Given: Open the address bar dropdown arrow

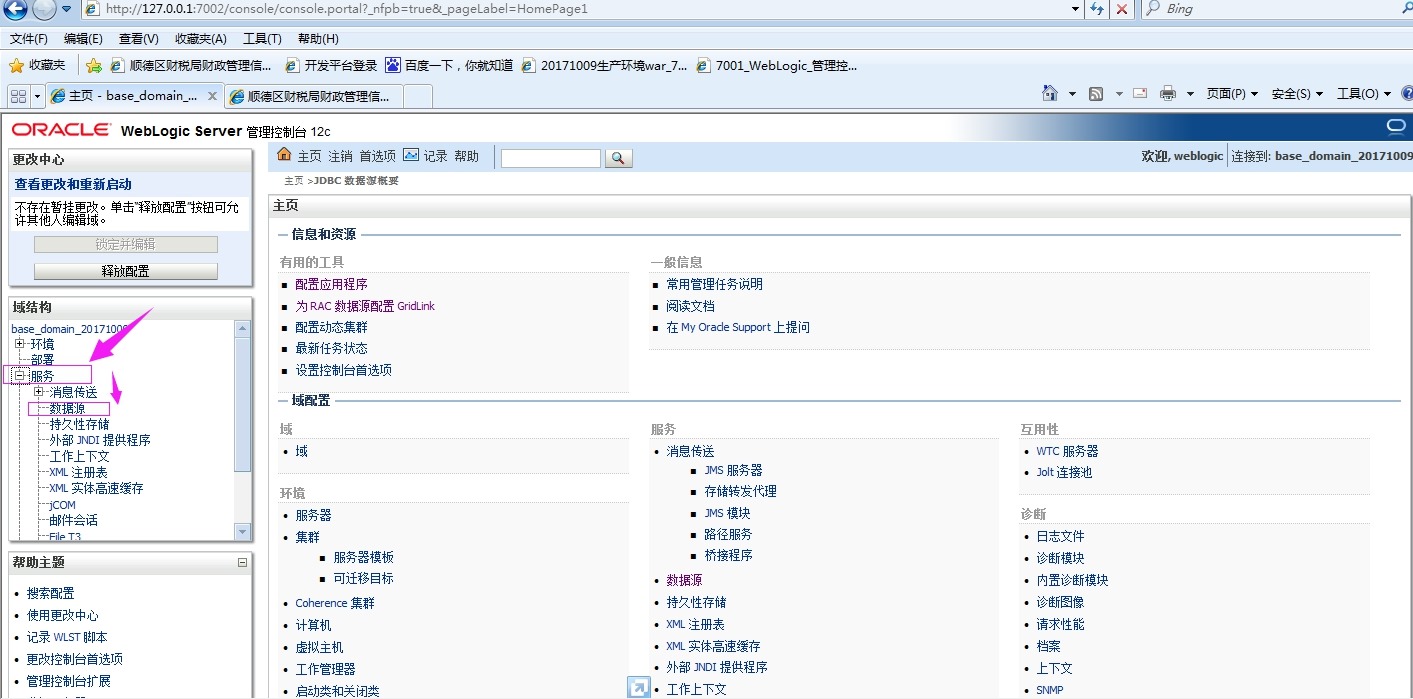Looking at the screenshot, I should point(1076,9).
